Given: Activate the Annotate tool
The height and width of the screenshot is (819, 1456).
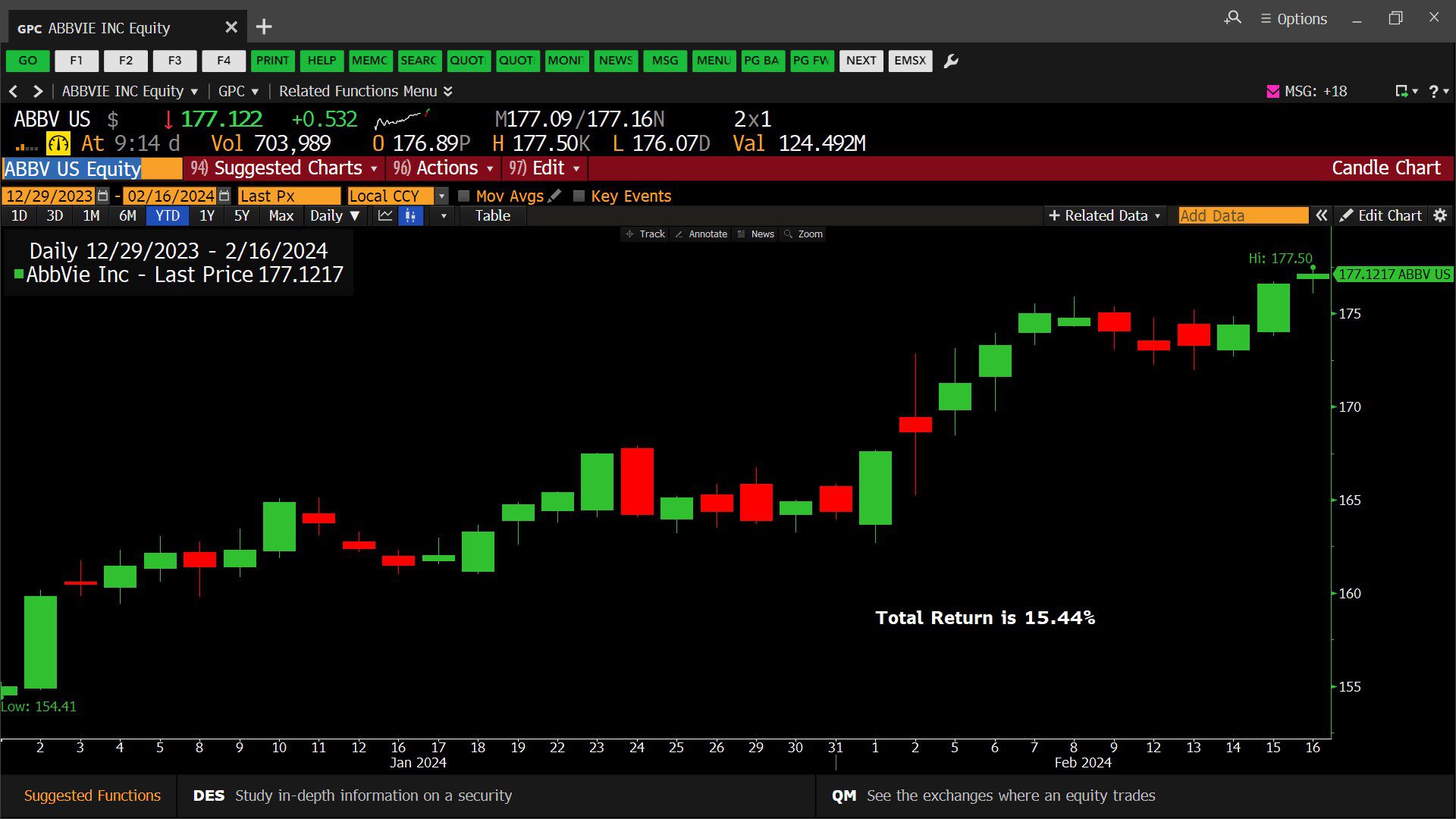Looking at the screenshot, I should [701, 234].
